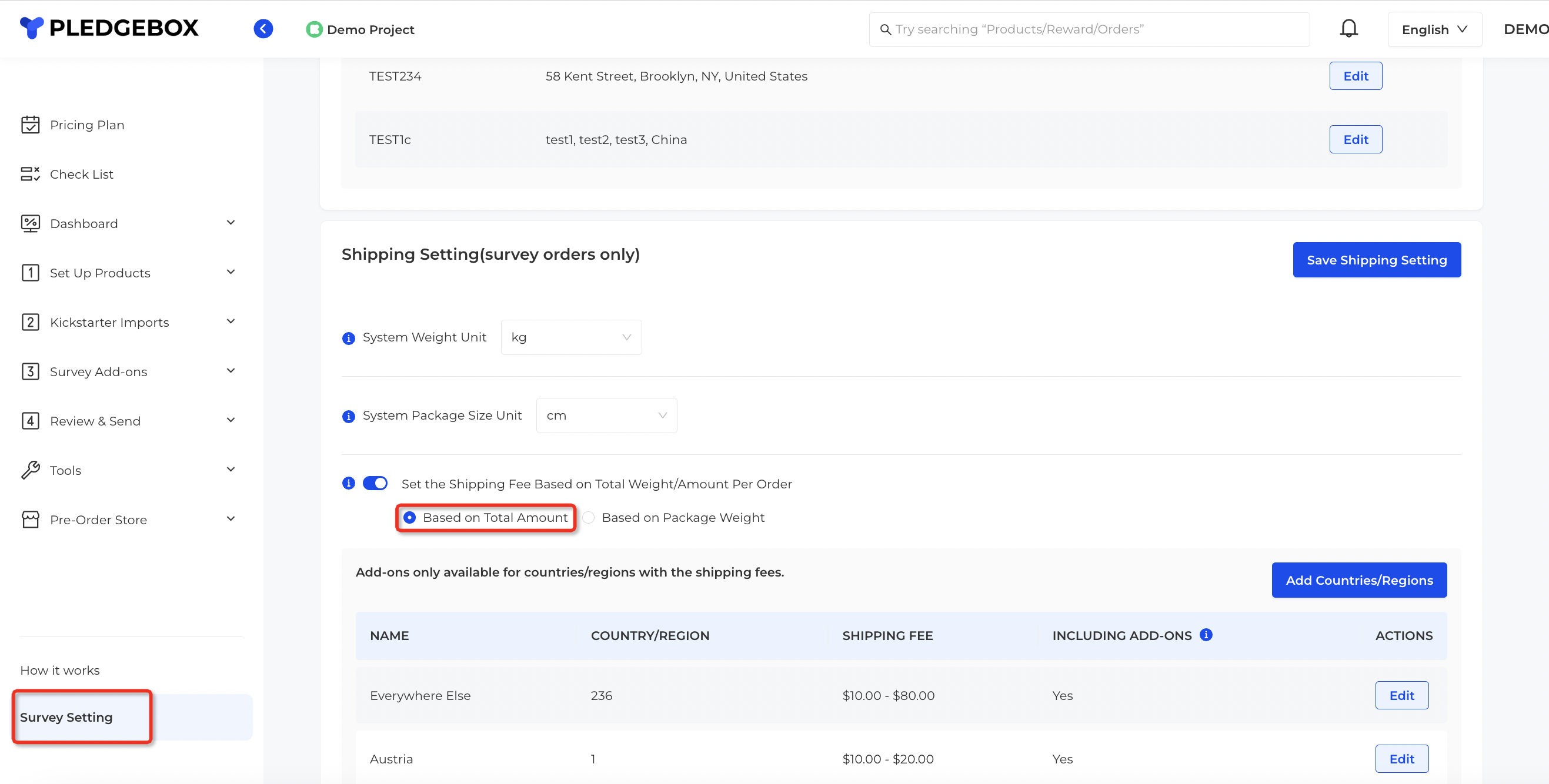Image resolution: width=1549 pixels, height=784 pixels.
Task: Click test1, test2, test3, China address
Action: click(x=616, y=140)
